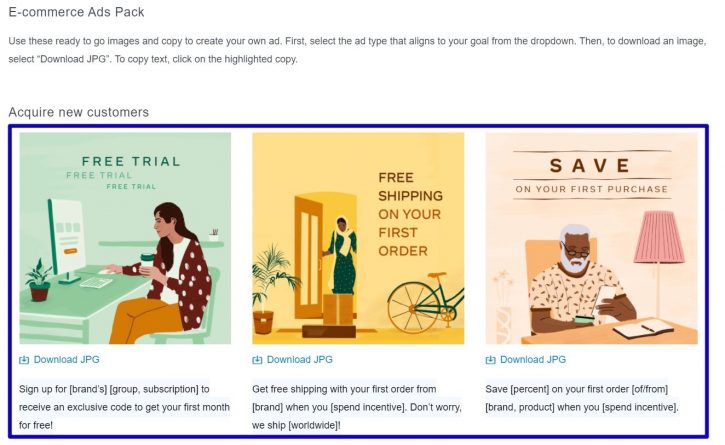Click the computer monitor in Free Trial image
Screen dimensions: 725x445
66,238
